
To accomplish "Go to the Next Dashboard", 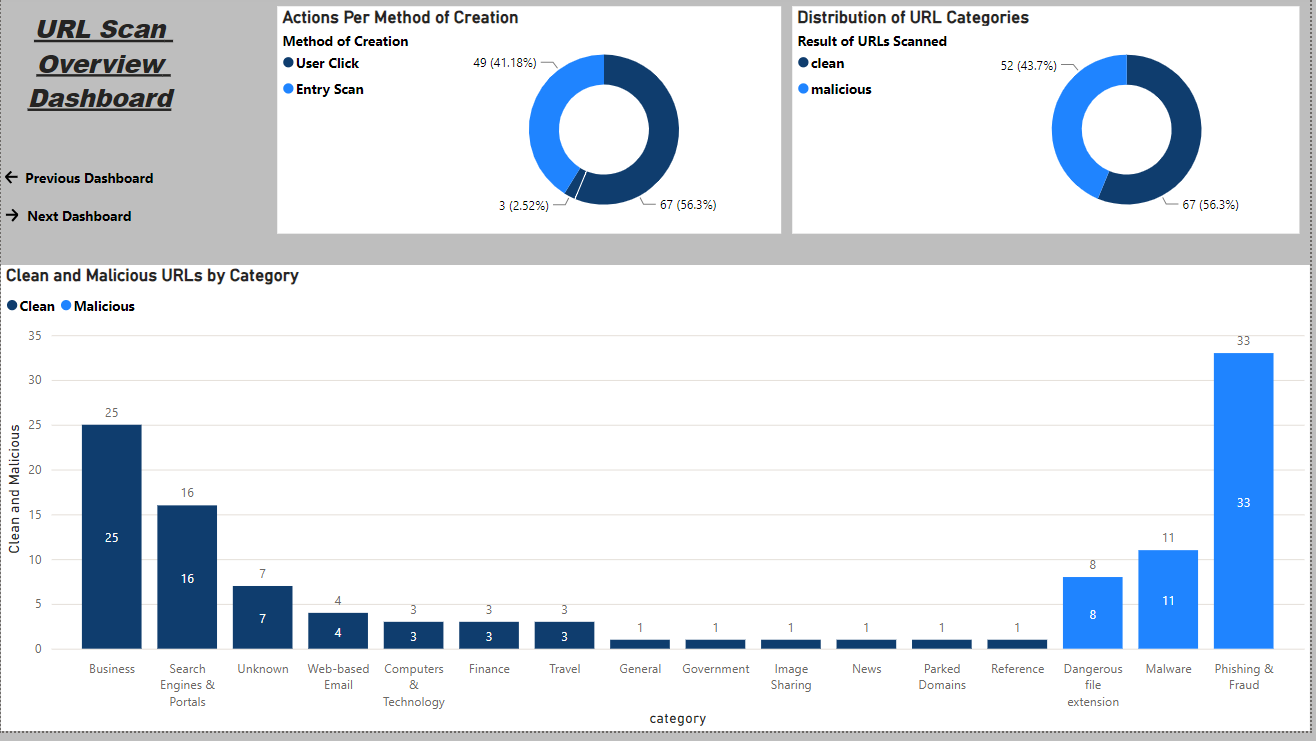I will click(x=79, y=216).
